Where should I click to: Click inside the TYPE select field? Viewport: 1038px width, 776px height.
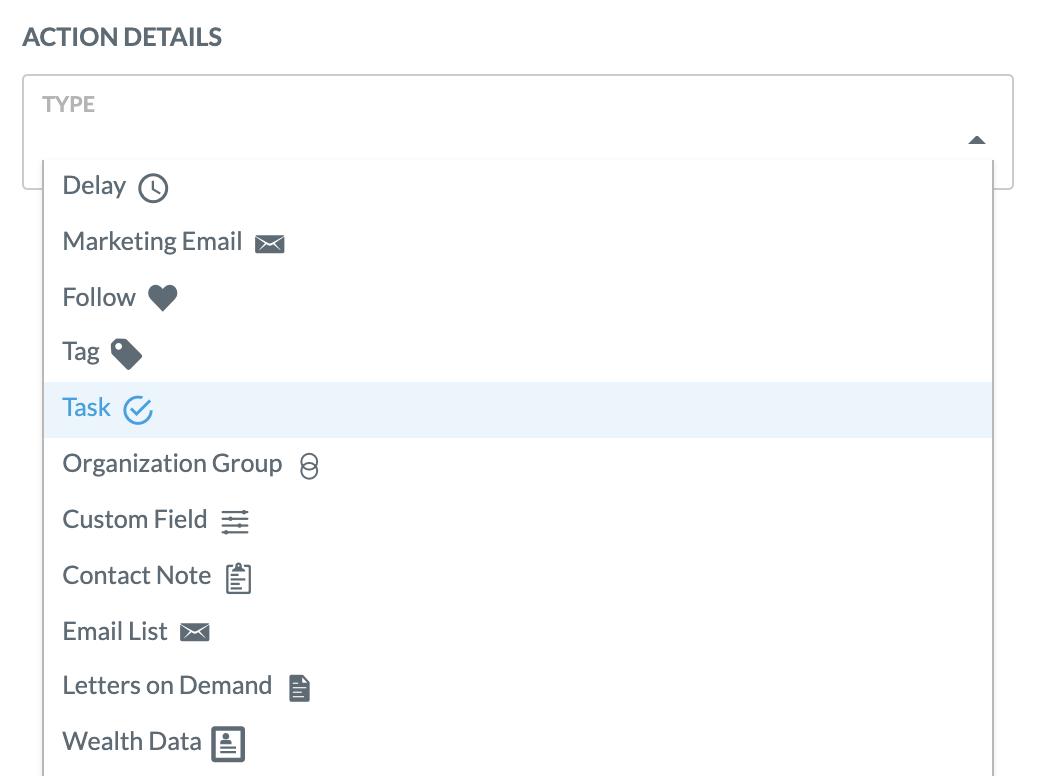(518, 118)
